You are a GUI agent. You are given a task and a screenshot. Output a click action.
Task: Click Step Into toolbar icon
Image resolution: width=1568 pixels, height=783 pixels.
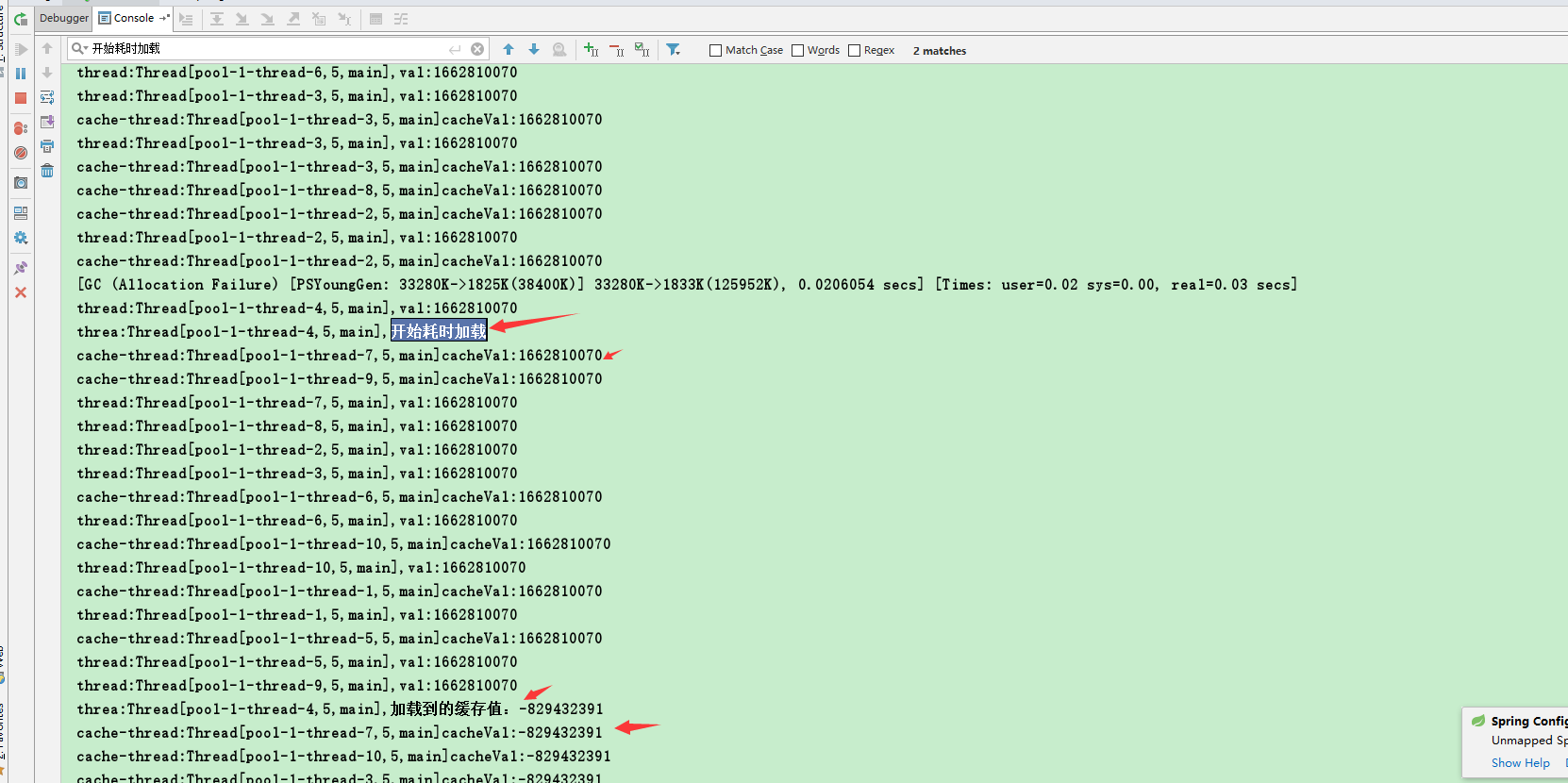[242, 19]
